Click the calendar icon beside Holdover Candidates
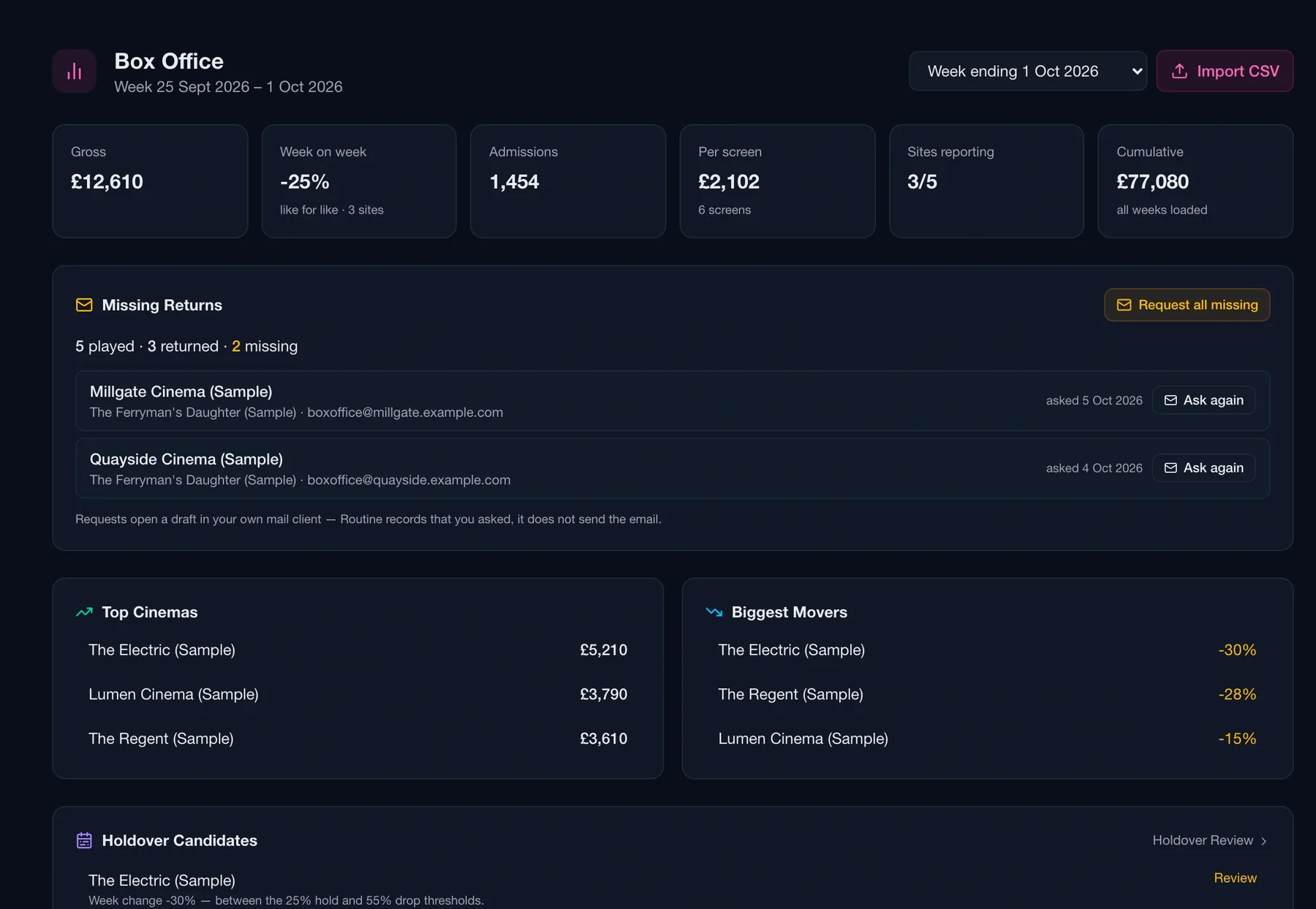 coord(84,840)
